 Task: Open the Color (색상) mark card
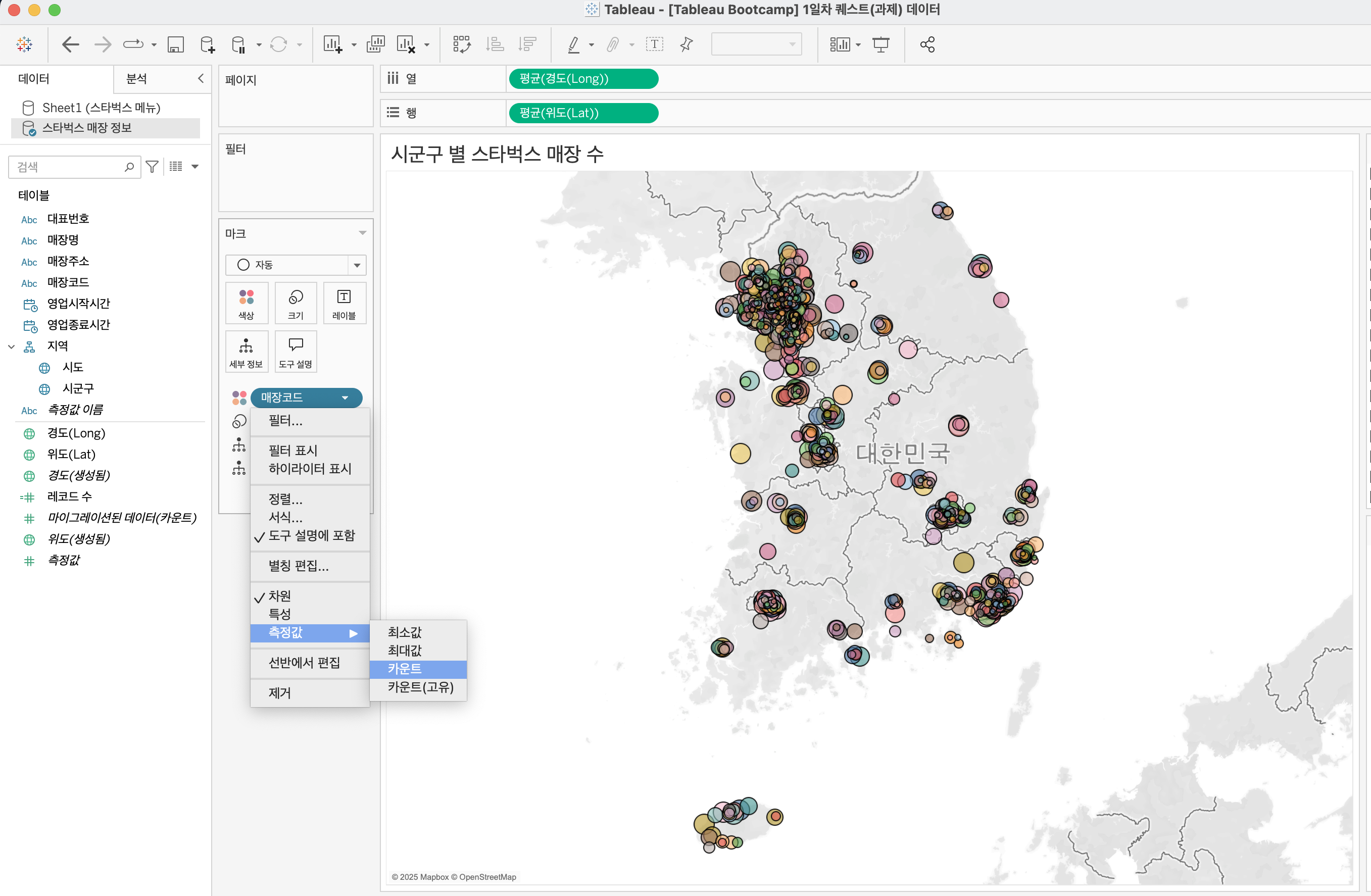coord(246,303)
